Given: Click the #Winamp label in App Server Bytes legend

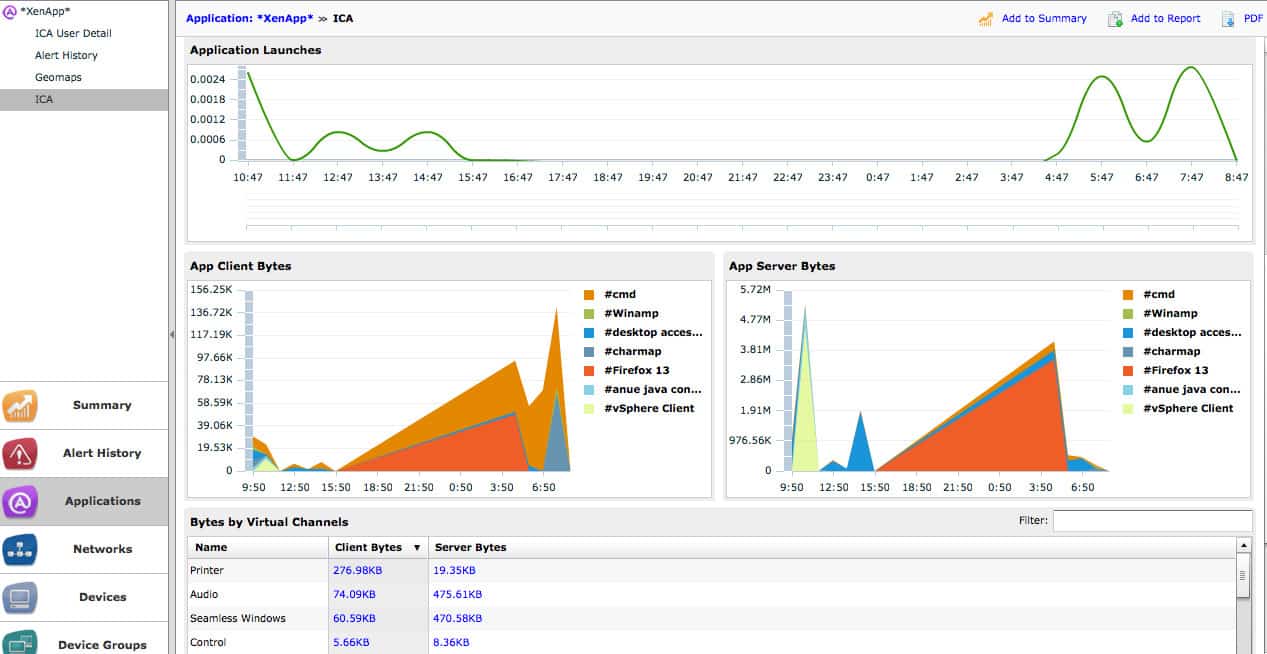Looking at the screenshot, I should click(x=1169, y=313).
